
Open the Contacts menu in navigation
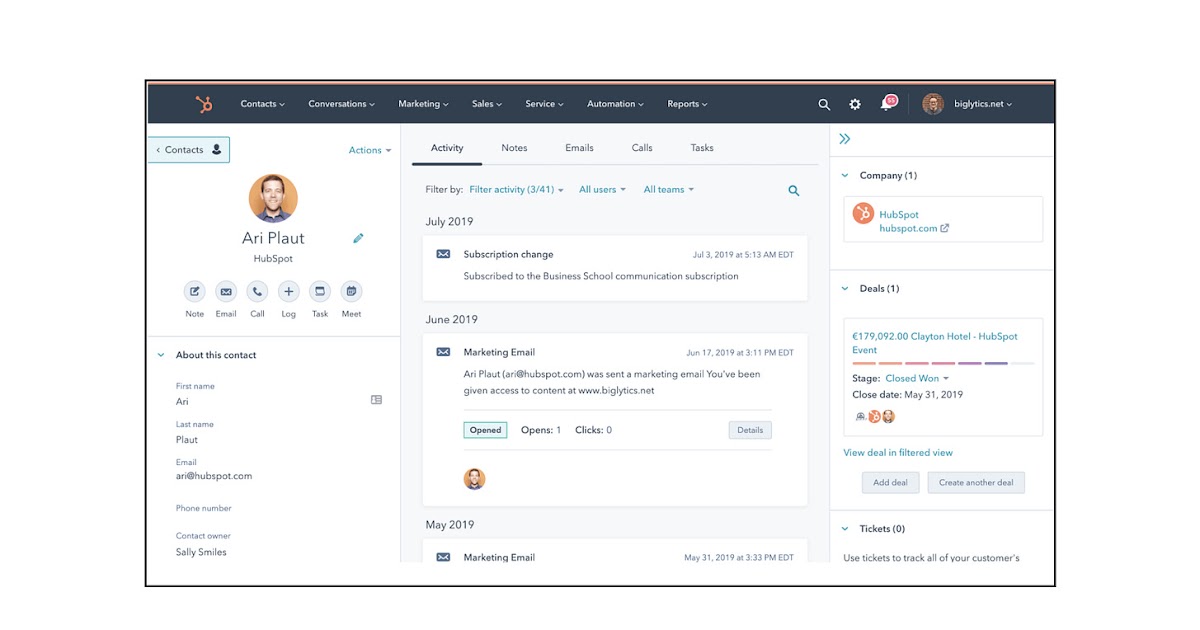(262, 104)
